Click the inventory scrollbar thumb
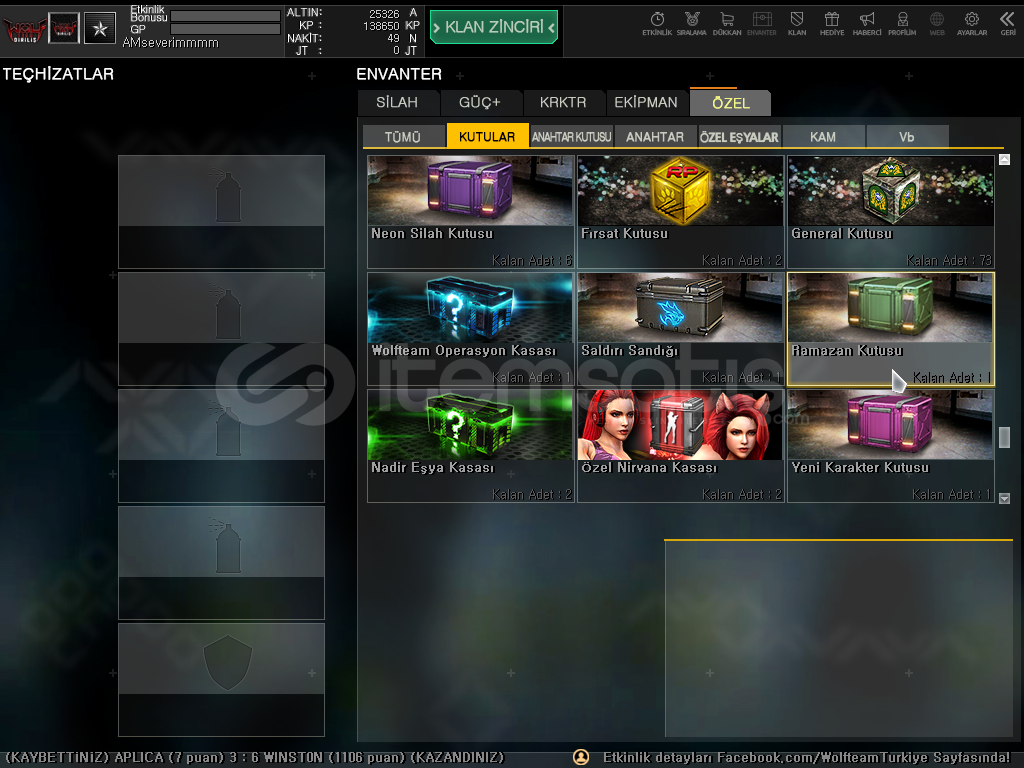 tap(1004, 437)
